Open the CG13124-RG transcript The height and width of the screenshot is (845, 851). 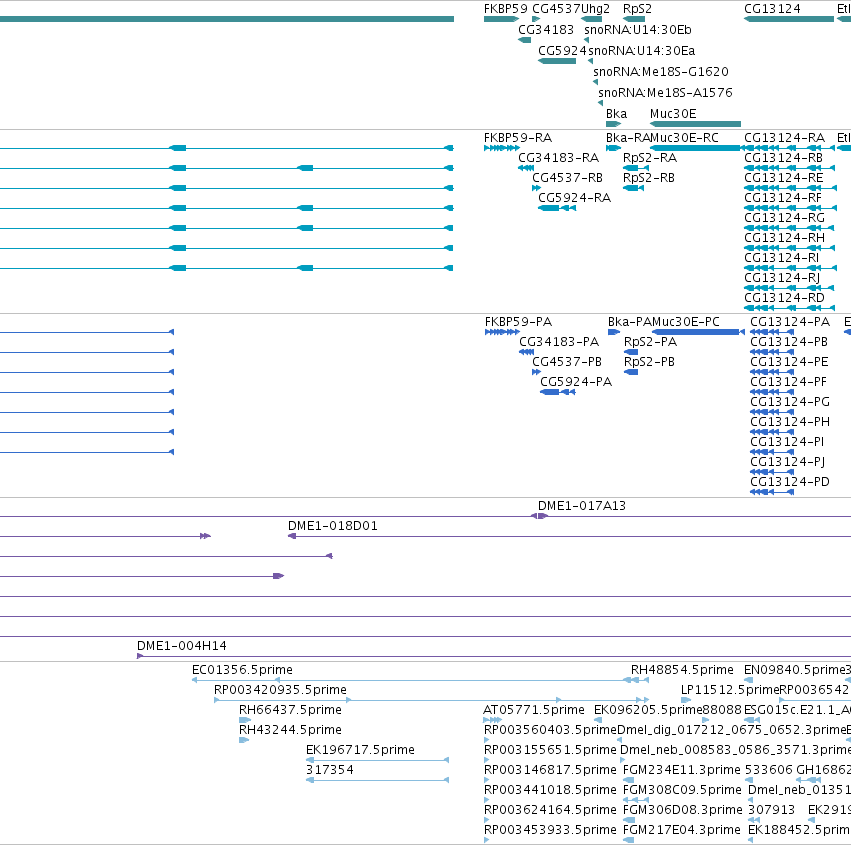pos(790,228)
